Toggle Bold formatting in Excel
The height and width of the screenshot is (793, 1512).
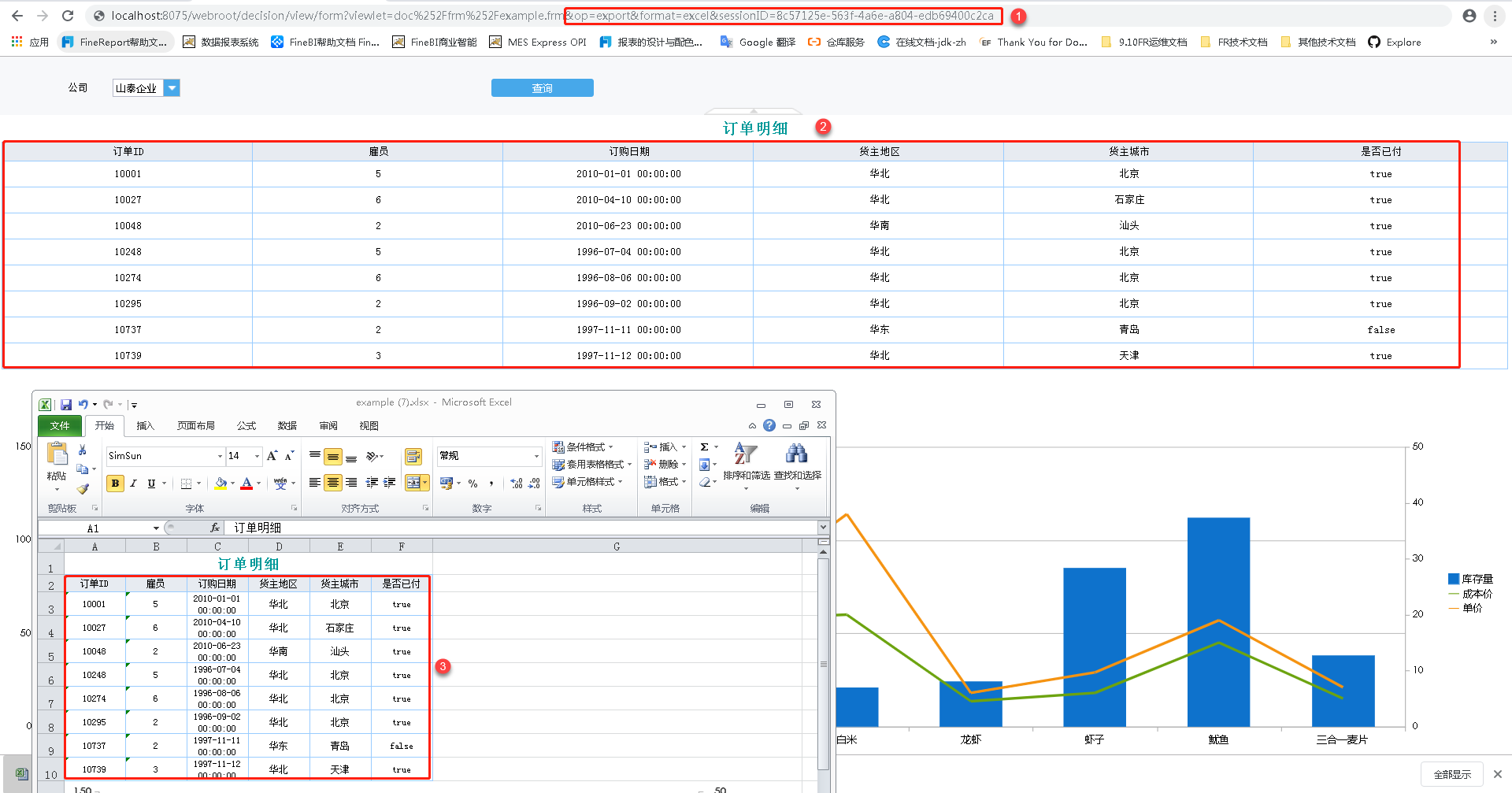116,484
